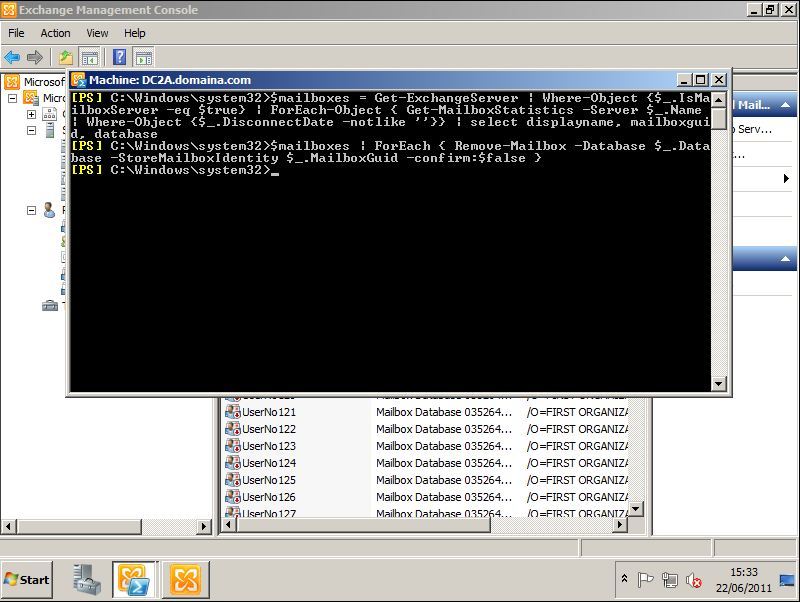Click the PowerShell window title bar icon

coord(79,80)
